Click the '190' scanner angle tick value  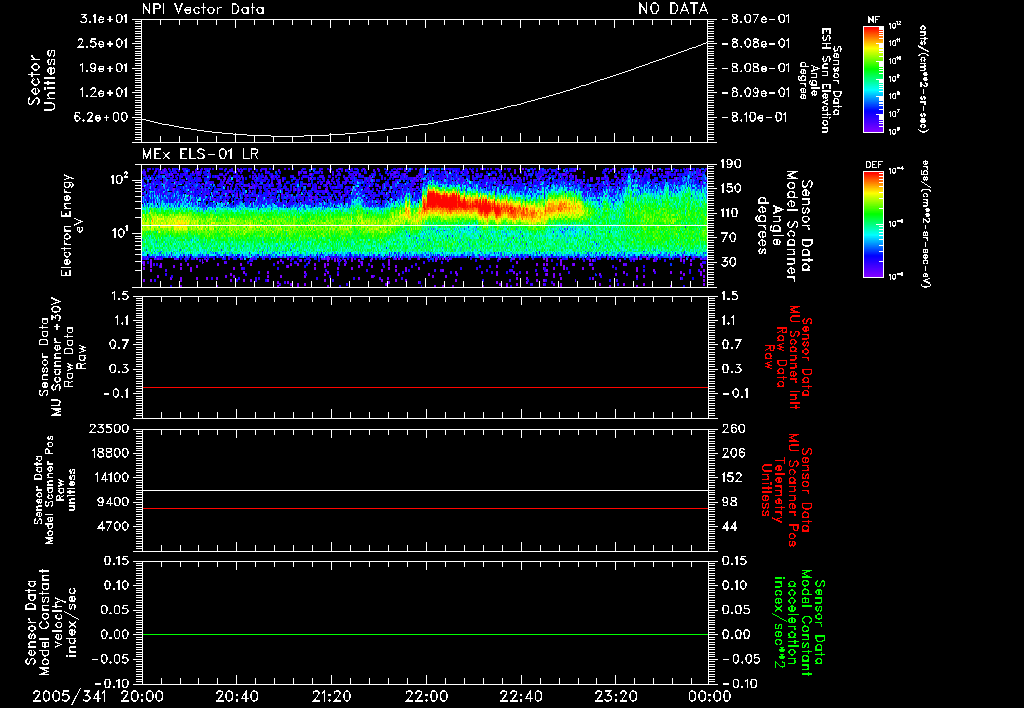point(731,163)
